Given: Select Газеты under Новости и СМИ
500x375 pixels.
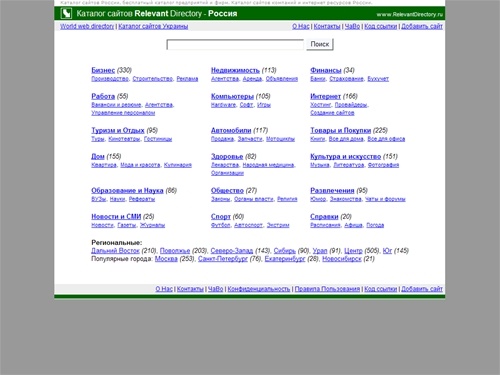Looking at the screenshot, I should [127, 225].
